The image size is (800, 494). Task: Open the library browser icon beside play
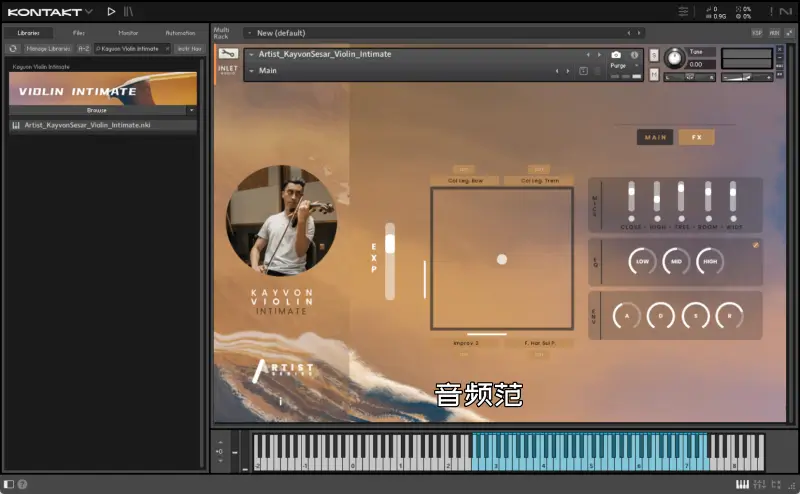[x=128, y=11]
